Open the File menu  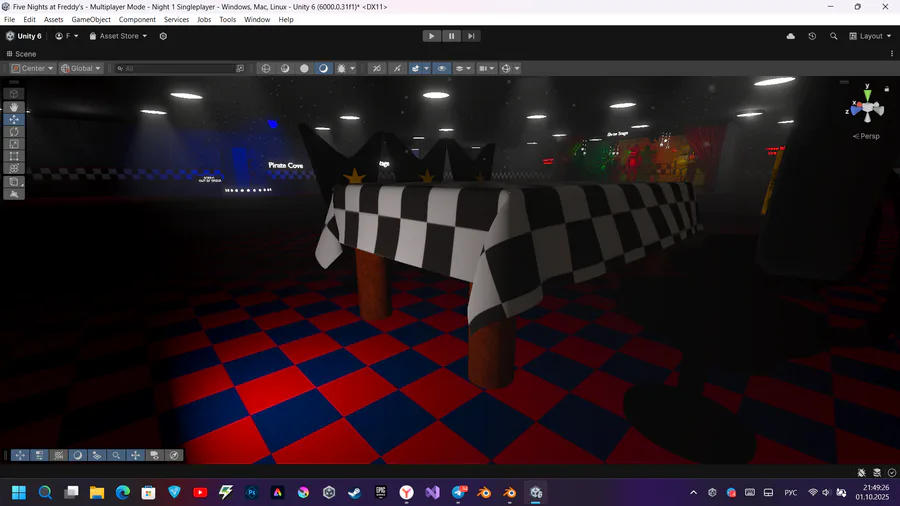point(10,20)
